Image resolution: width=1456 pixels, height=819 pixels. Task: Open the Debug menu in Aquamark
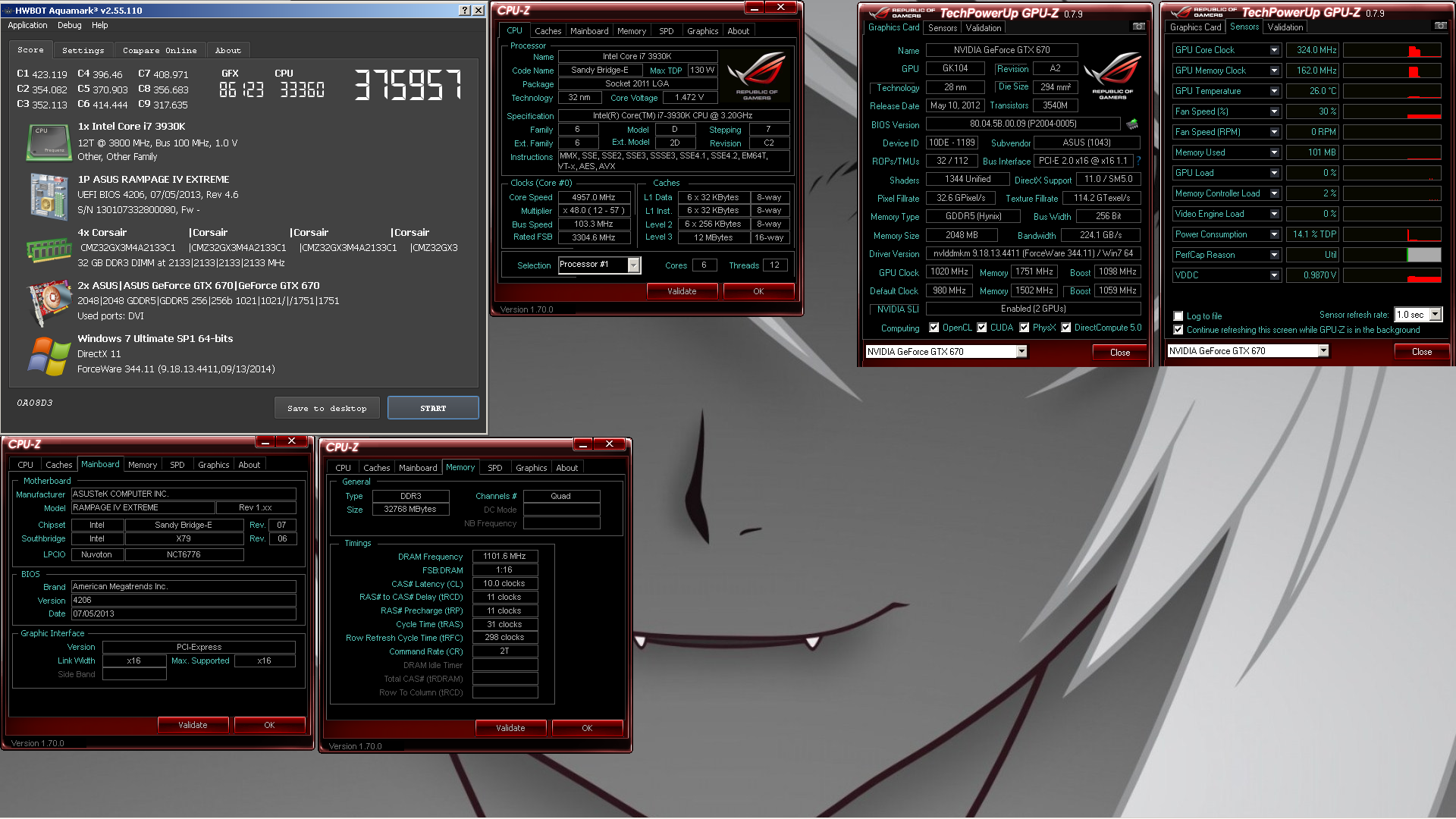click(x=69, y=25)
